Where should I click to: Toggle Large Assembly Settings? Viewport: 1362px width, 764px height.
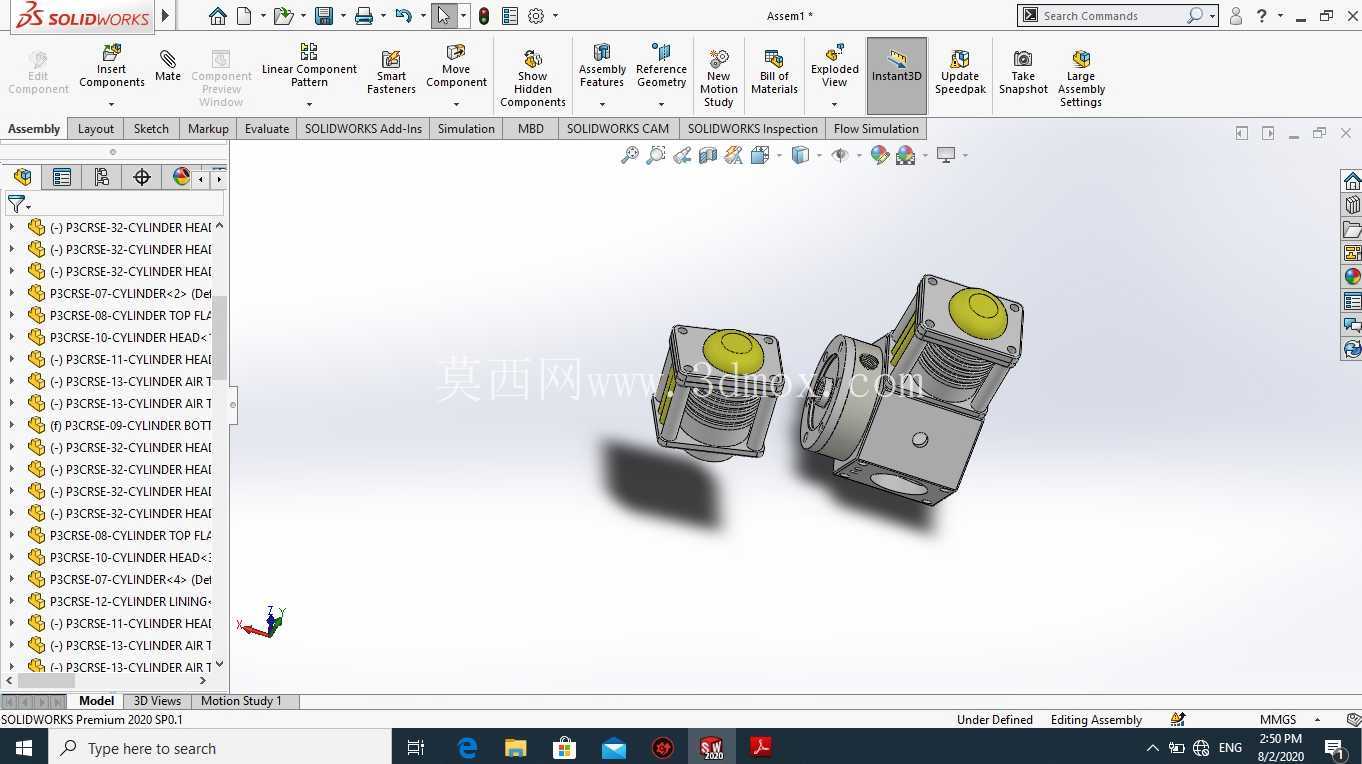point(1081,76)
